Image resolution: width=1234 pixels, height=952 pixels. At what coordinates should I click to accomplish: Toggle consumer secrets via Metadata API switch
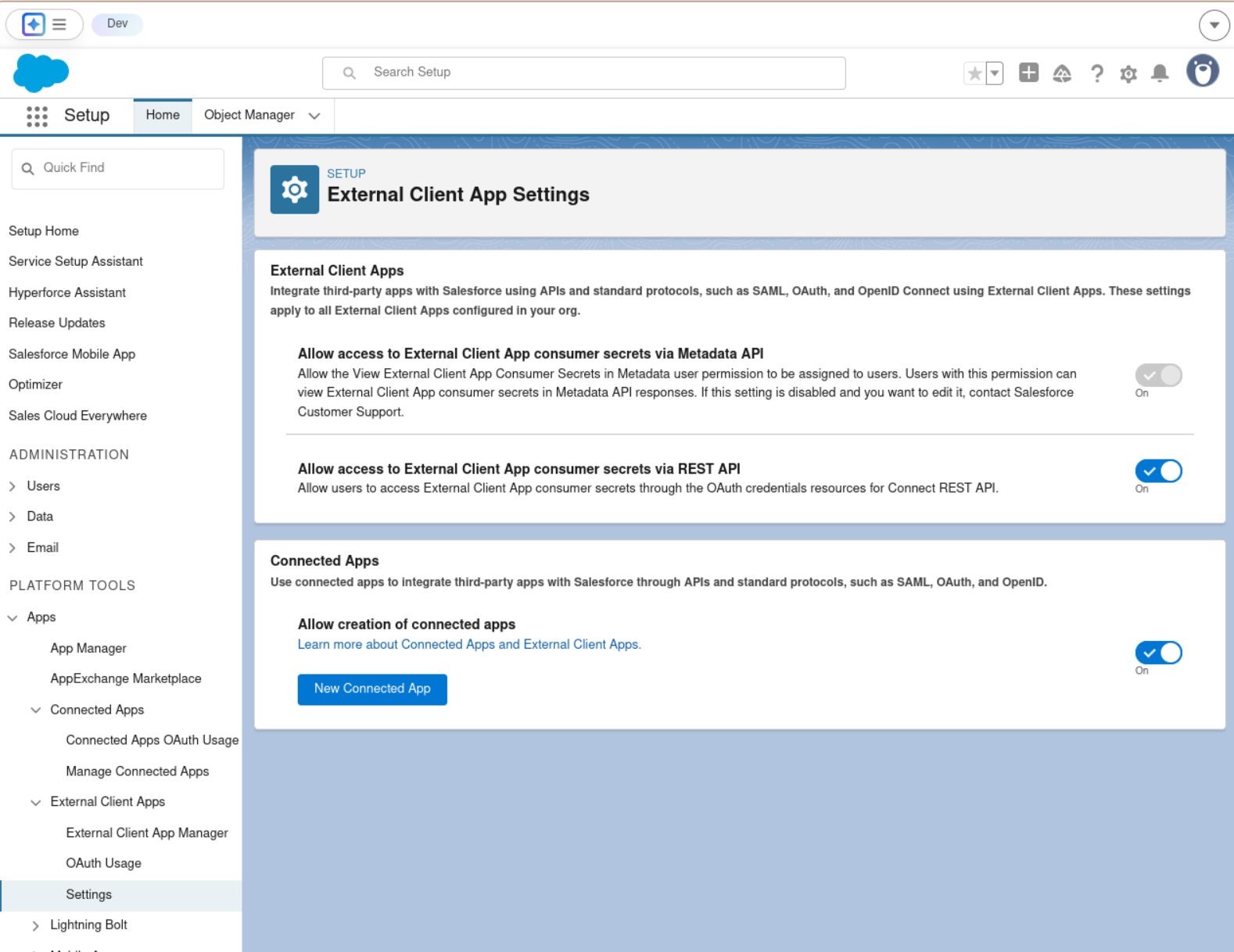(1158, 375)
